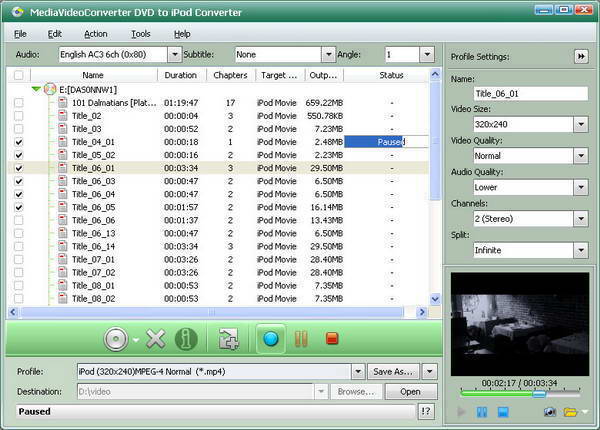This screenshot has height=430, width=600.
Task: Select the Title_06_03 row
Action: tap(218, 181)
